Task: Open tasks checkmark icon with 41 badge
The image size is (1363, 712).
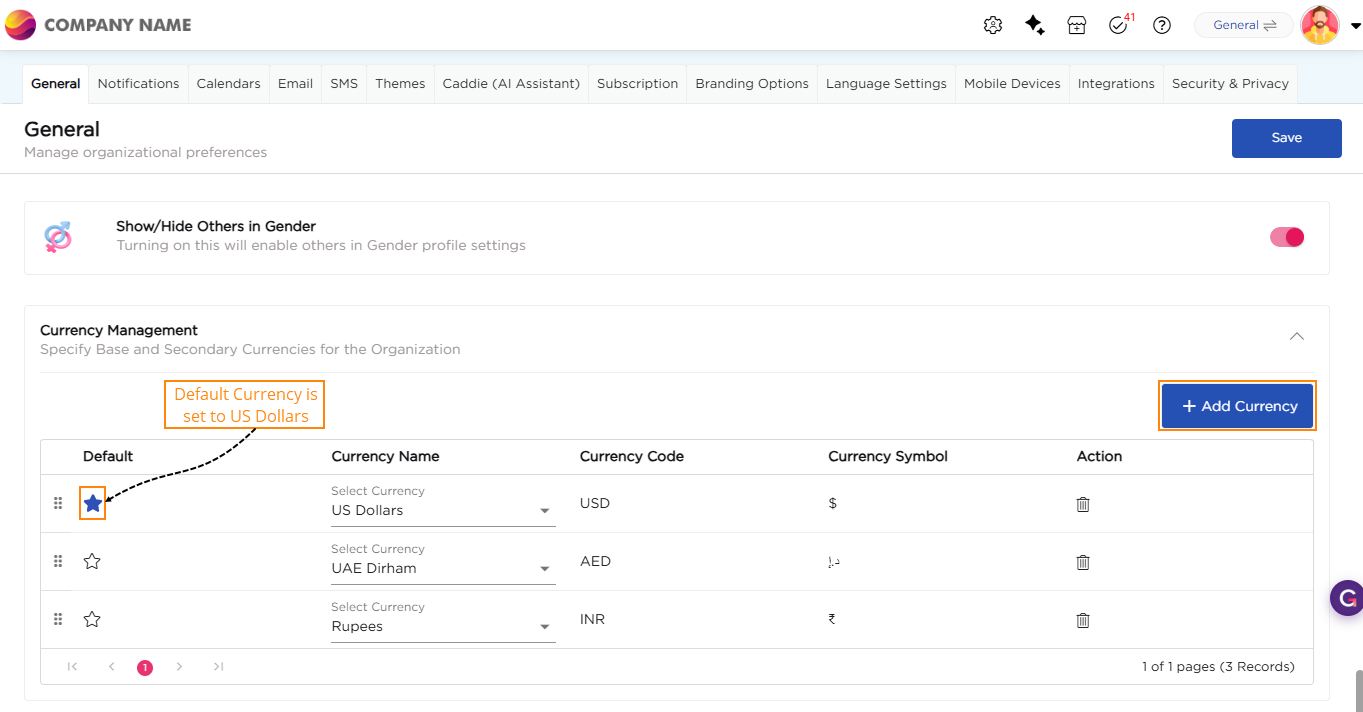Action: (1119, 26)
